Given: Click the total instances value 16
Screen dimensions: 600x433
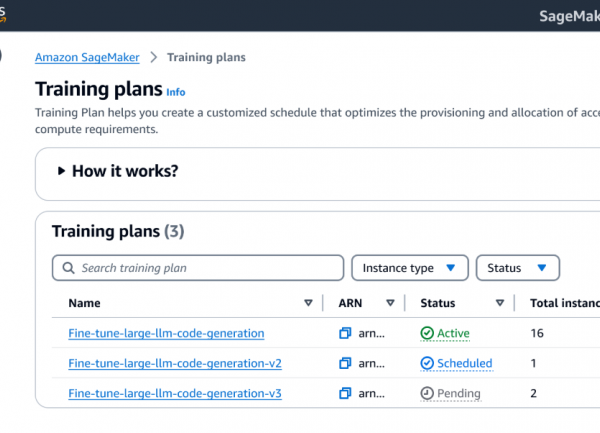Looking at the screenshot, I should (x=537, y=333).
